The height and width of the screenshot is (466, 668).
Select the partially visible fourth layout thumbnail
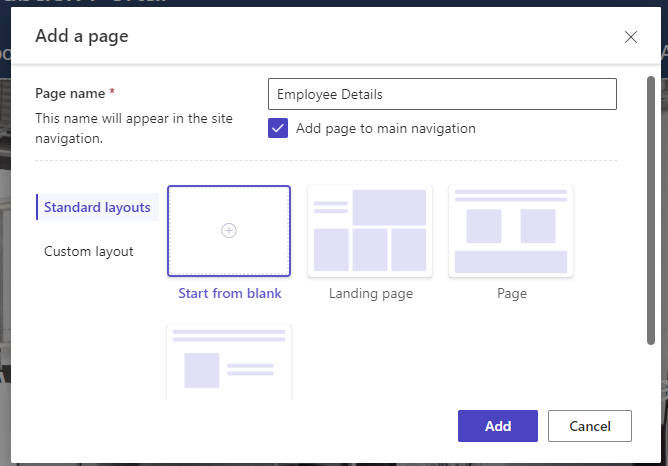click(229, 362)
